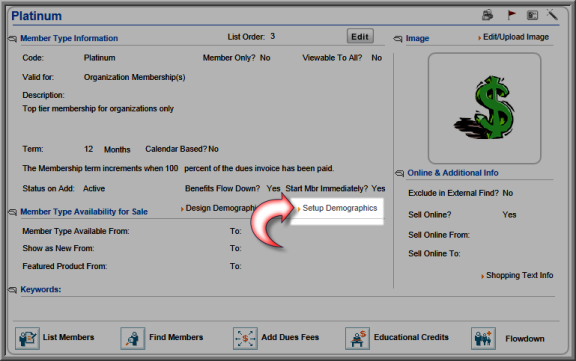The height and width of the screenshot is (361, 576).
Task: Click the Code value Platinum
Action: click(x=100, y=58)
